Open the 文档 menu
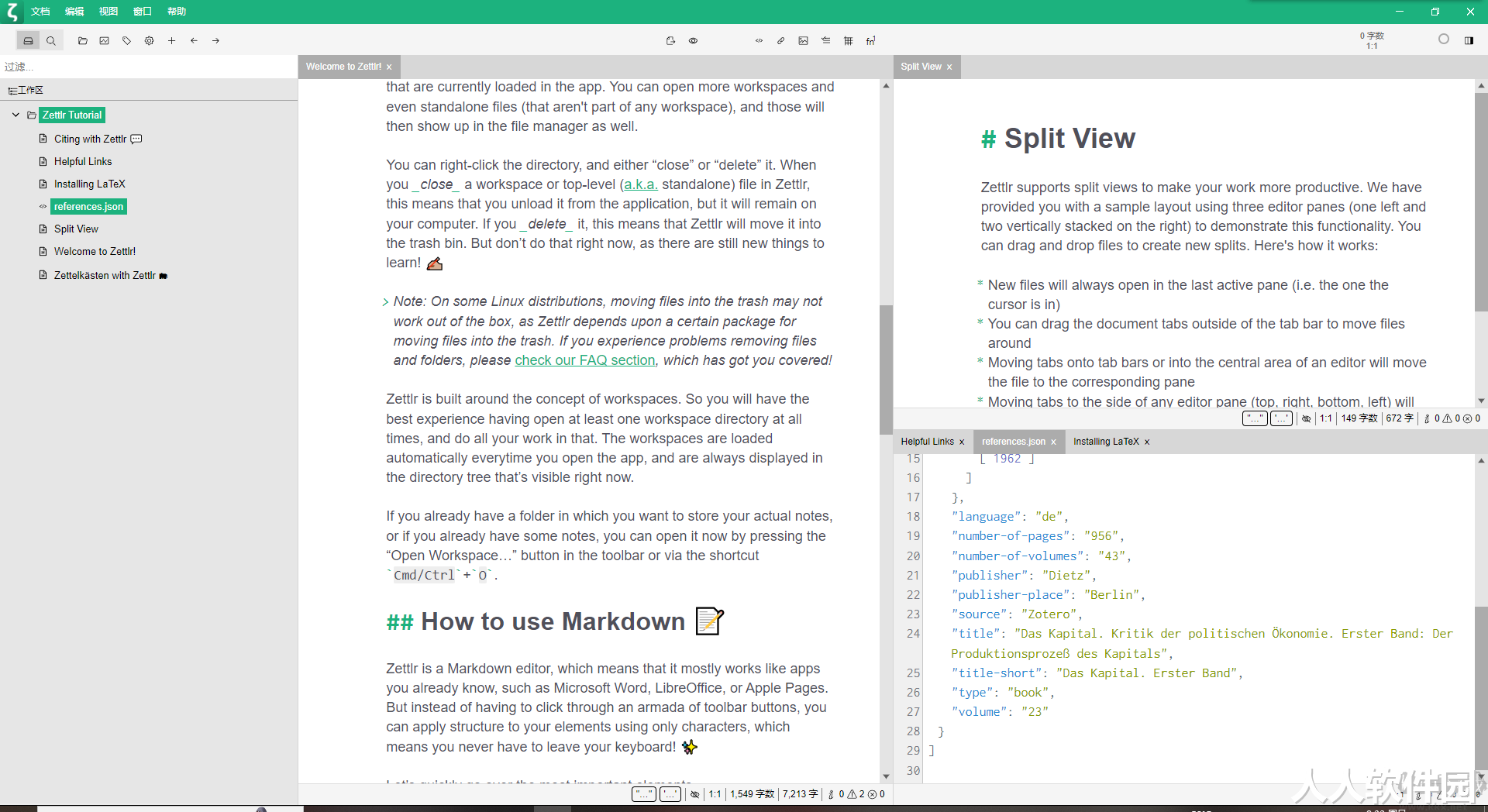This screenshot has height=812, width=1488. pyautogui.click(x=40, y=12)
